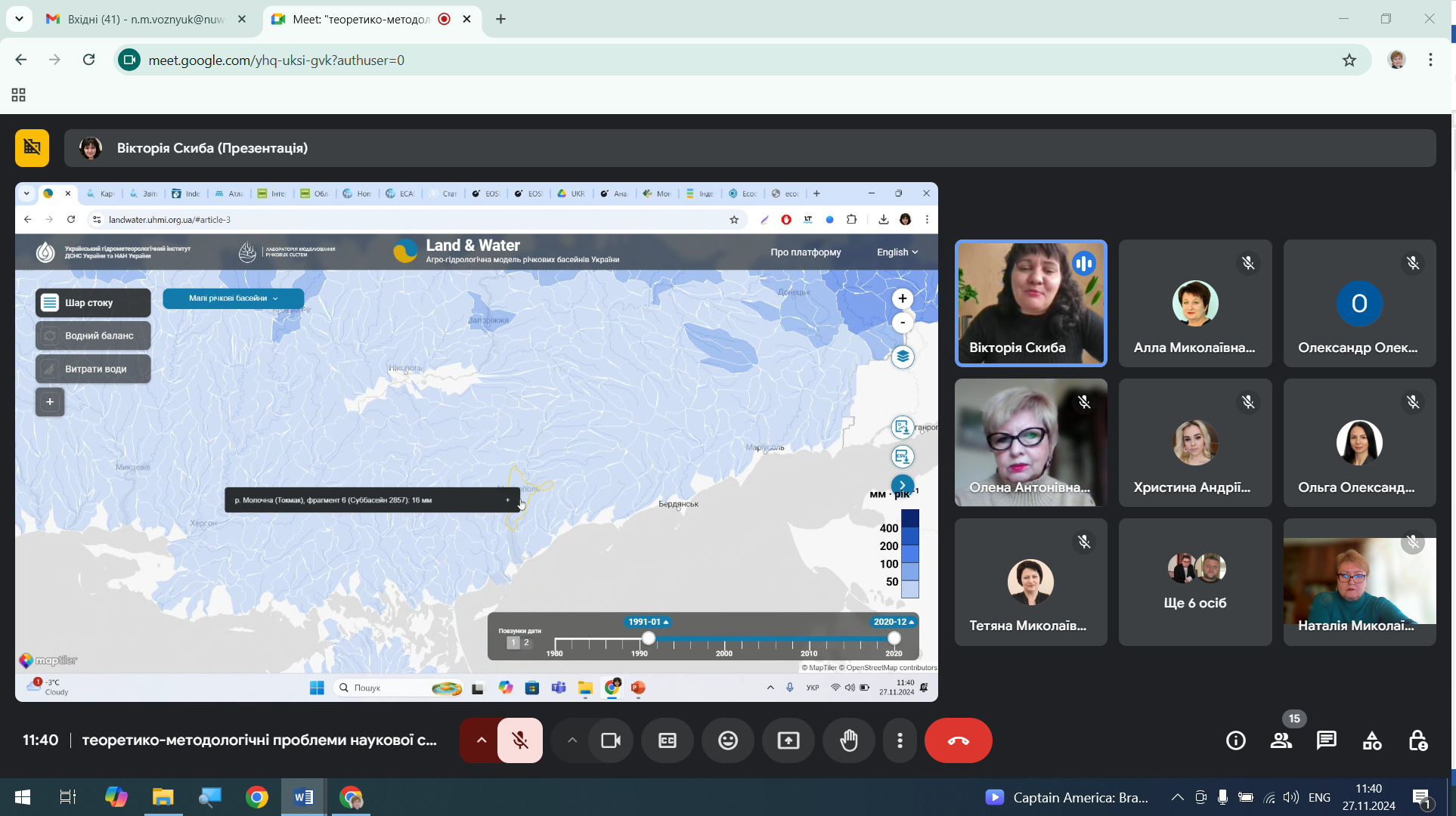The image size is (1456, 816).
Task: Open host controls lock icon
Action: (x=1417, y=740)
